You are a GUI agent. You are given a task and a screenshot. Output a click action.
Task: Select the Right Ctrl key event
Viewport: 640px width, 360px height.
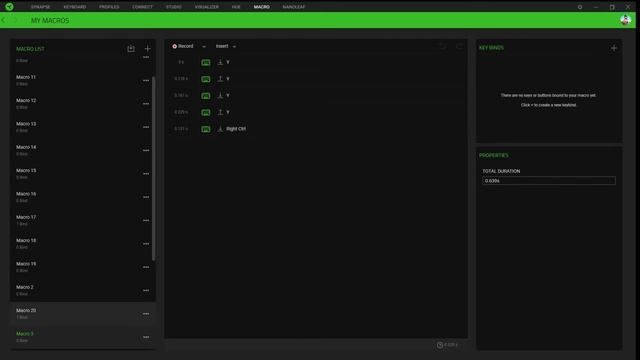[236, 129]
